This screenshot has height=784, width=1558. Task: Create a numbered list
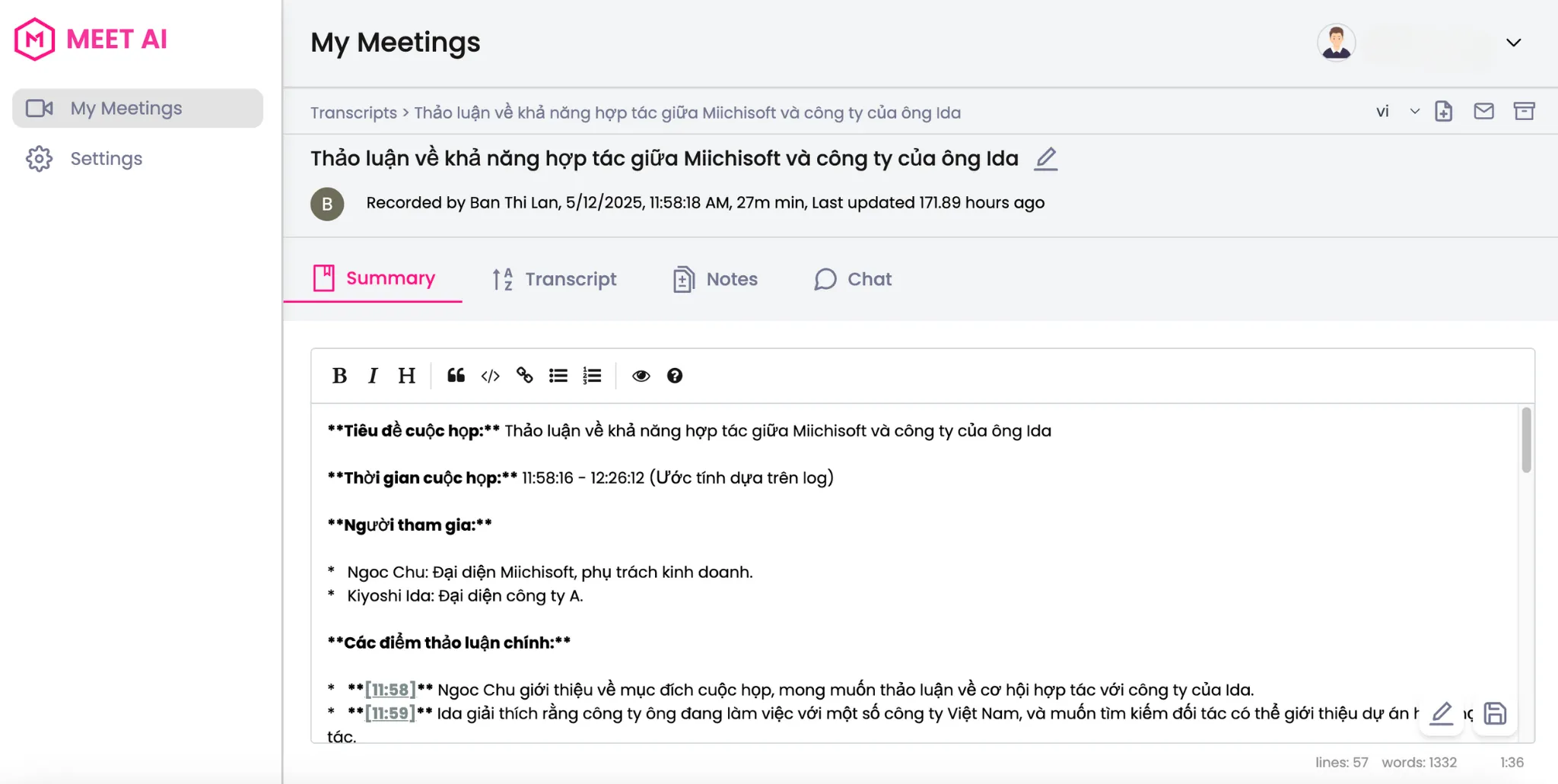[592, 376]
